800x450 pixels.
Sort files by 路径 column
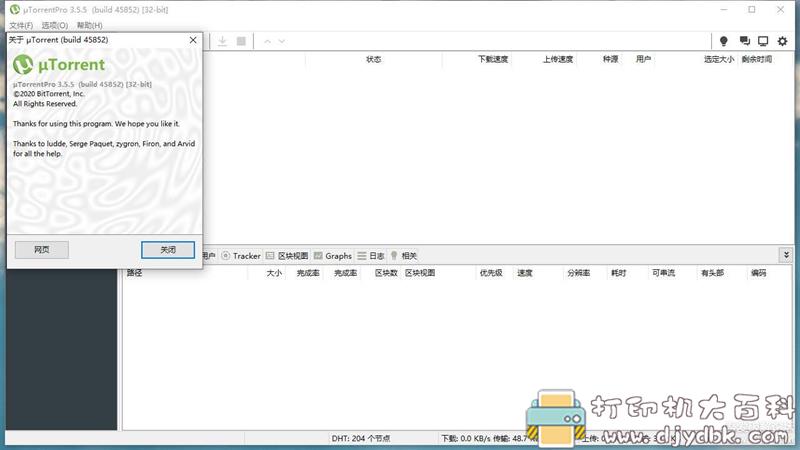click(x=135, y=273)
